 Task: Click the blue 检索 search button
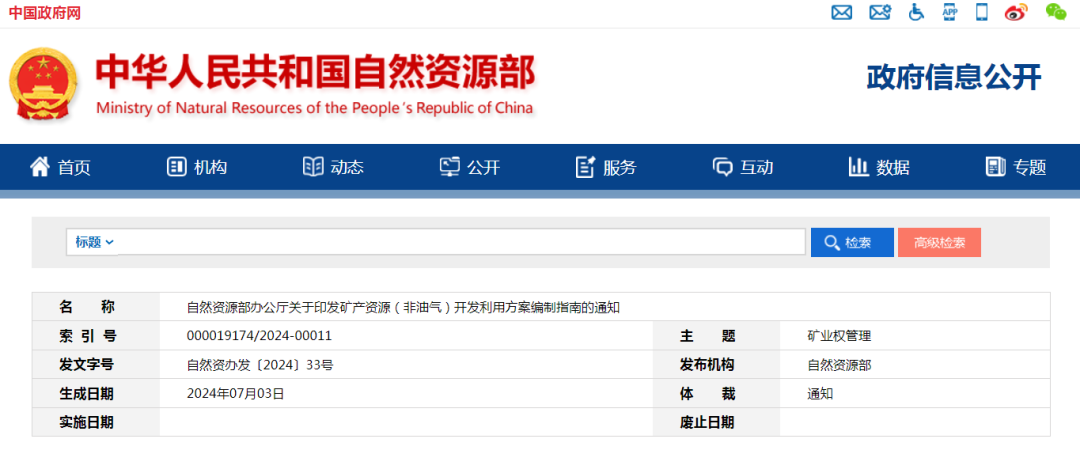click(x=851, y=243)
